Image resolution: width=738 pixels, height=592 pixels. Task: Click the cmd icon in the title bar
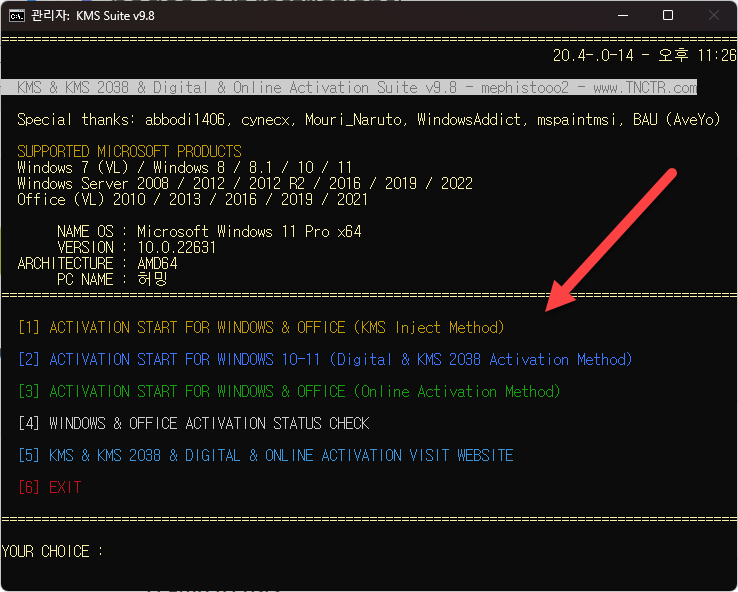pos(16,16)
